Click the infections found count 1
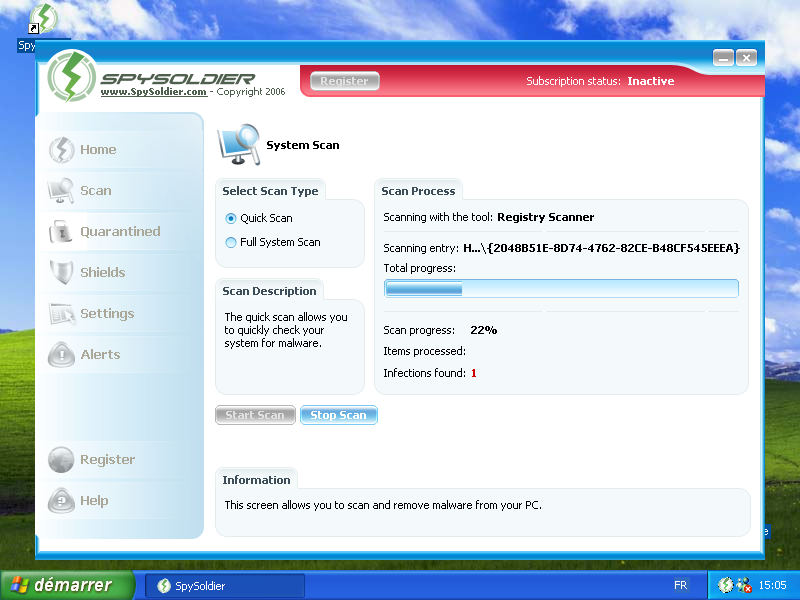Viewport: 800px width, 600px height. [473, 373]
